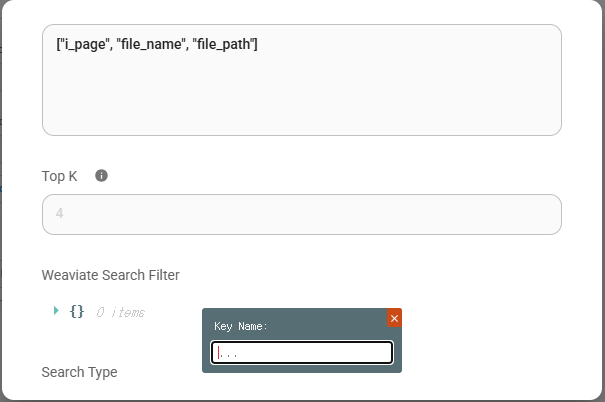
Task: Click the Key Name label text
Action: (x=241, y=326)
